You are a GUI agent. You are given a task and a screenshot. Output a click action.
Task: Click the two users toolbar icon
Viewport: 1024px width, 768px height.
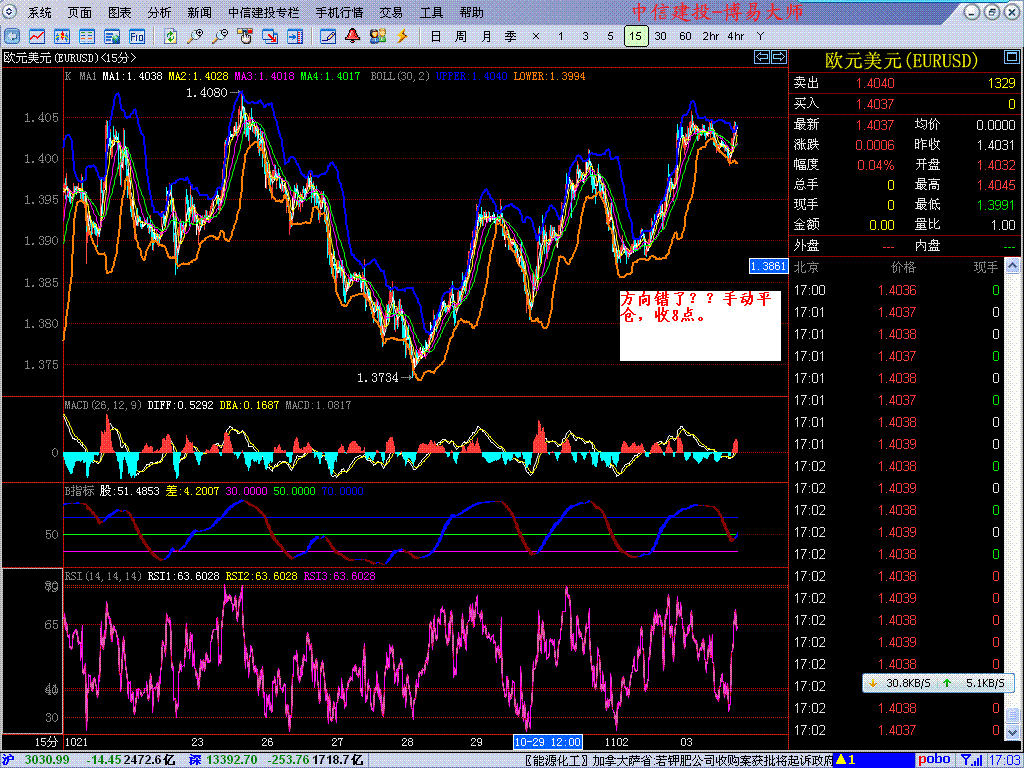tap(378, 36)
